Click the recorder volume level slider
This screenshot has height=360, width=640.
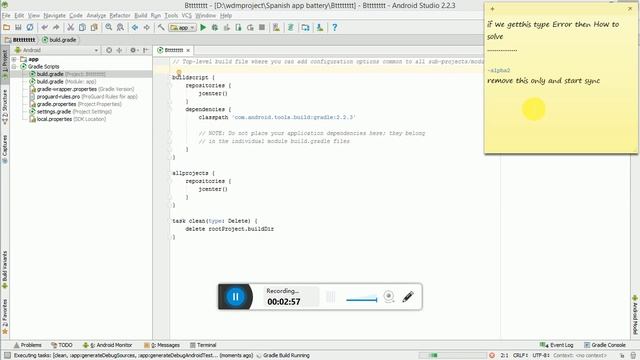coord(362,299)
